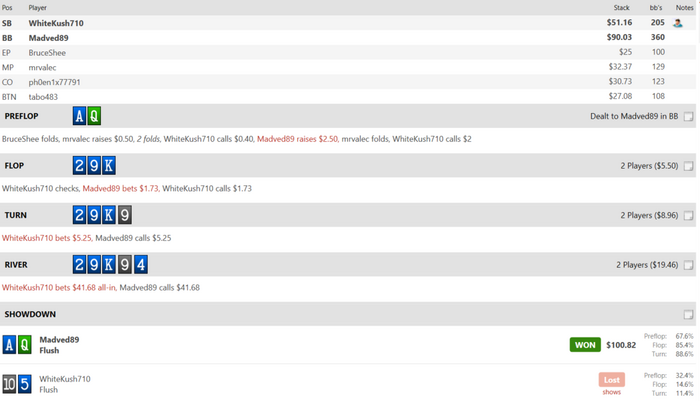
Task: Click the red 'shows' link under Lost
Action: 612,392
